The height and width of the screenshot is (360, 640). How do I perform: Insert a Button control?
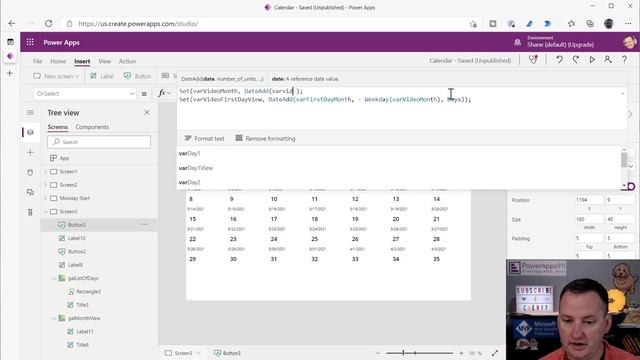[138, 76]
